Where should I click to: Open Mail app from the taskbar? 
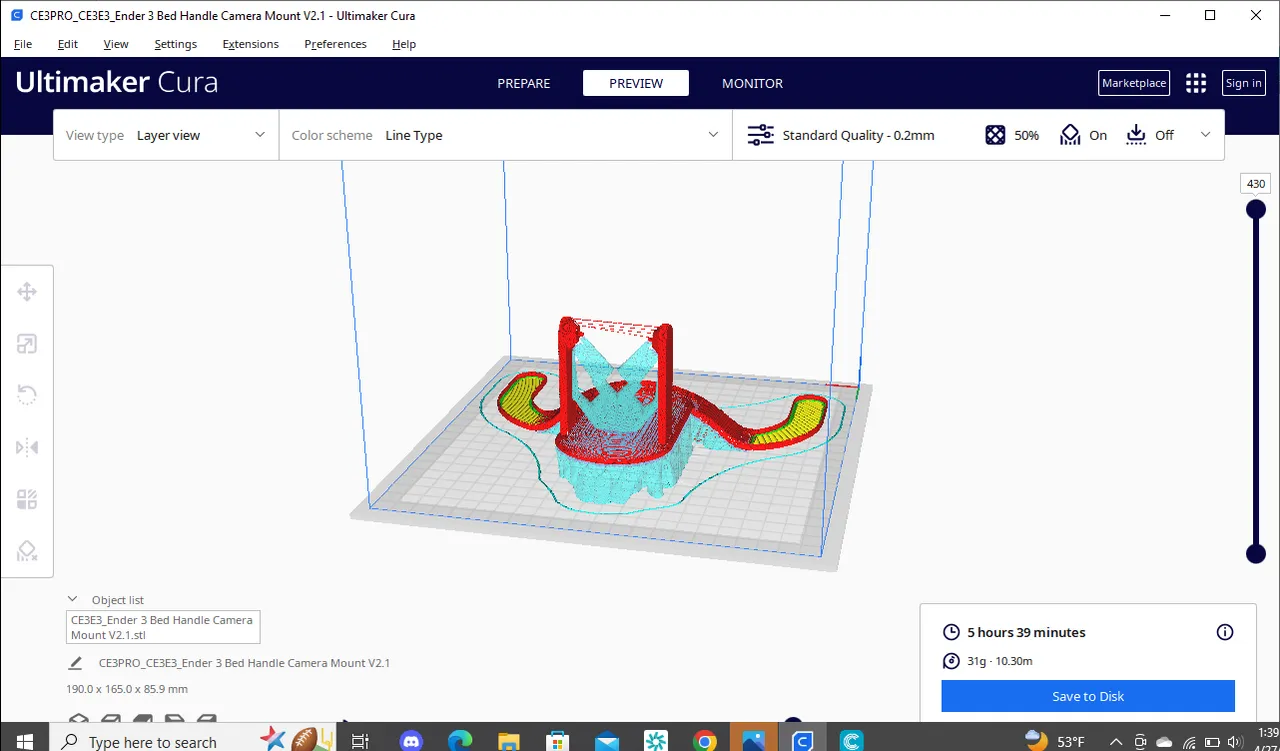[x=607, y=741]
